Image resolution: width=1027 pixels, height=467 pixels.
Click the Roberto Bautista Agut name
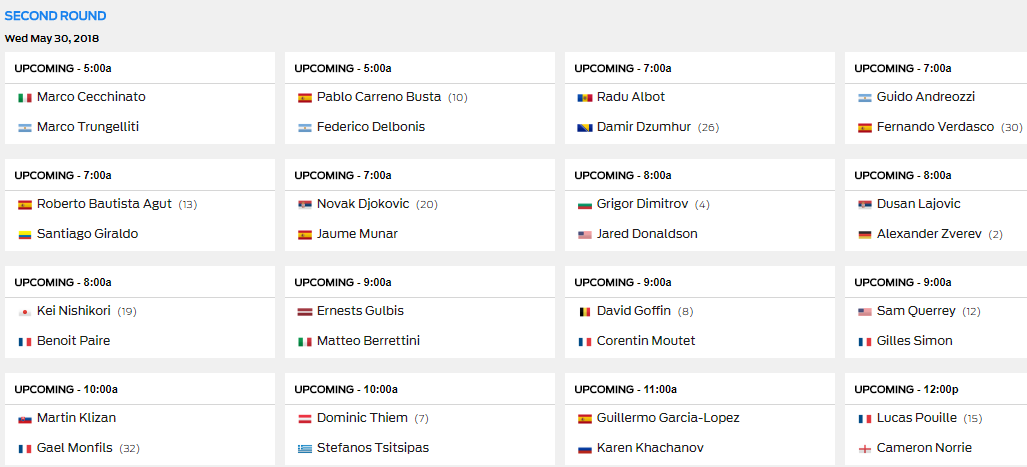click(x=105, y=204)
